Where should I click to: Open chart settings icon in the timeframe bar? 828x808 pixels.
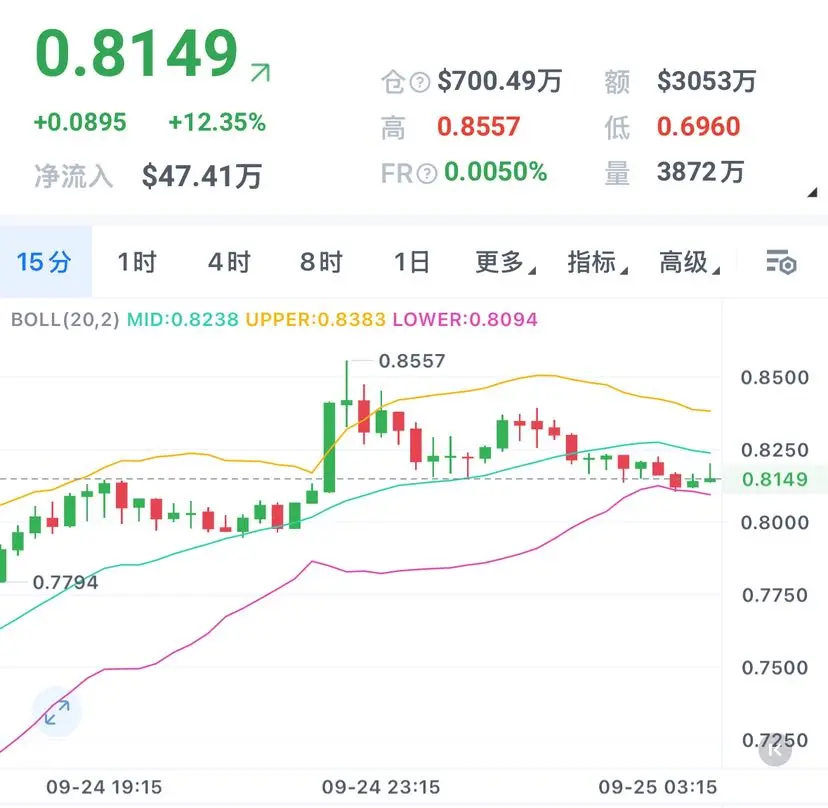click(781, 262)
